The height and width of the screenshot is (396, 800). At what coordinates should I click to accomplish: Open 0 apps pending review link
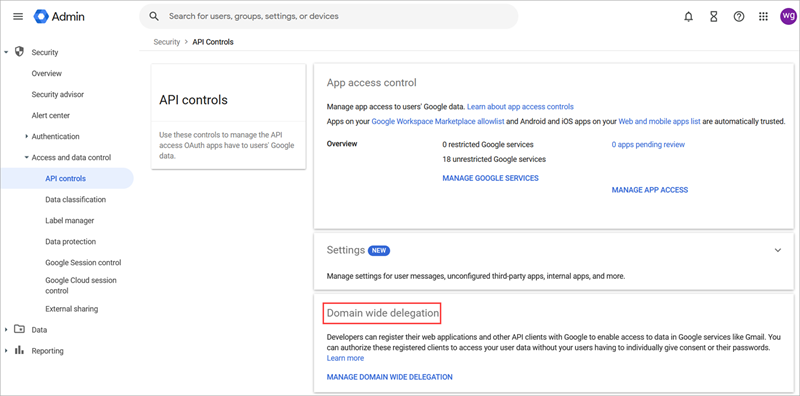[x=648, y=144]
